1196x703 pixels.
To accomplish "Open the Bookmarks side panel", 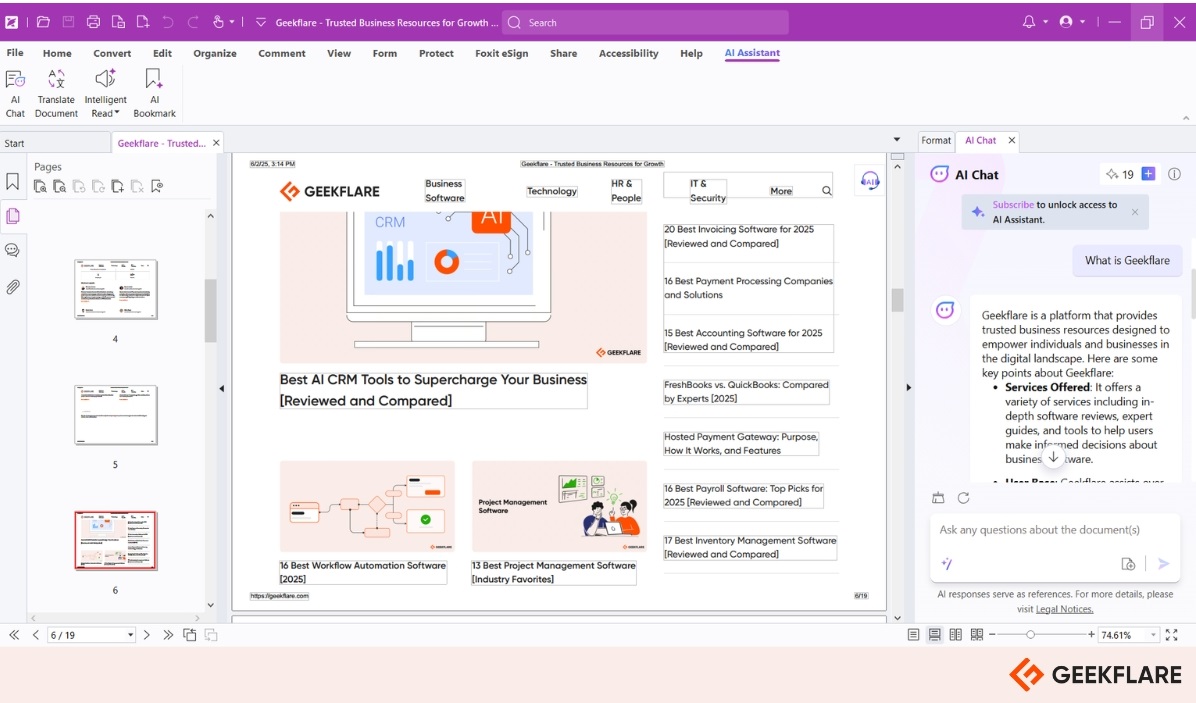I will pos(12,181).
